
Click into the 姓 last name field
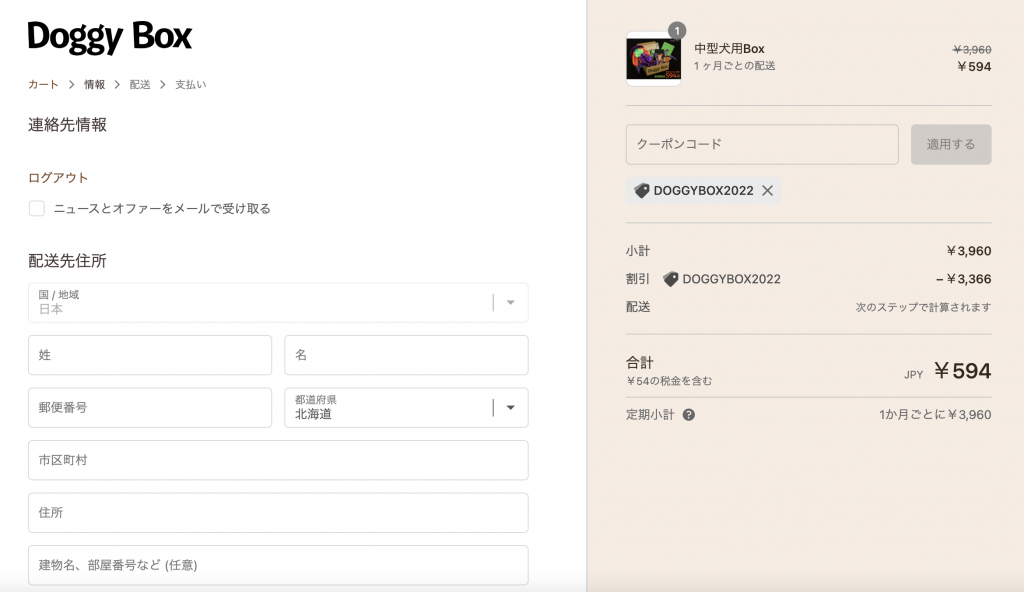coord(150,355)
